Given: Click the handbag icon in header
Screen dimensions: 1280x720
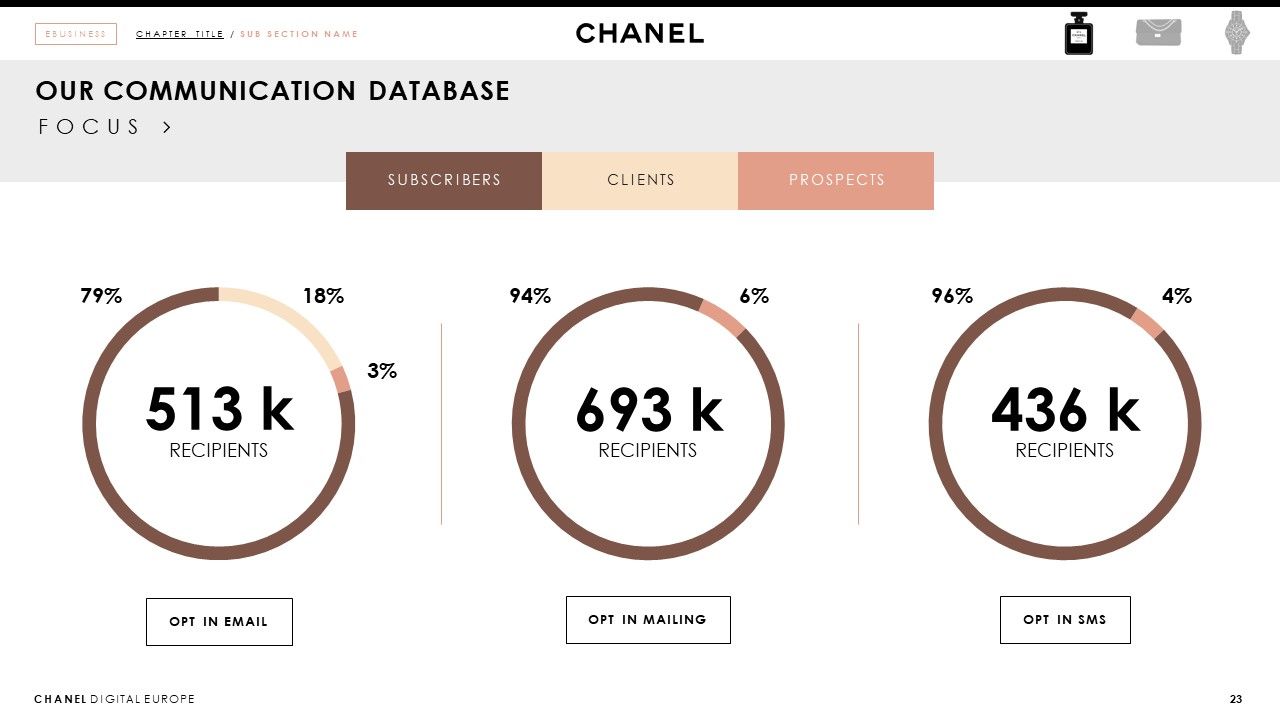Looking at the screenshot, I should click(x=1158, y=32).
